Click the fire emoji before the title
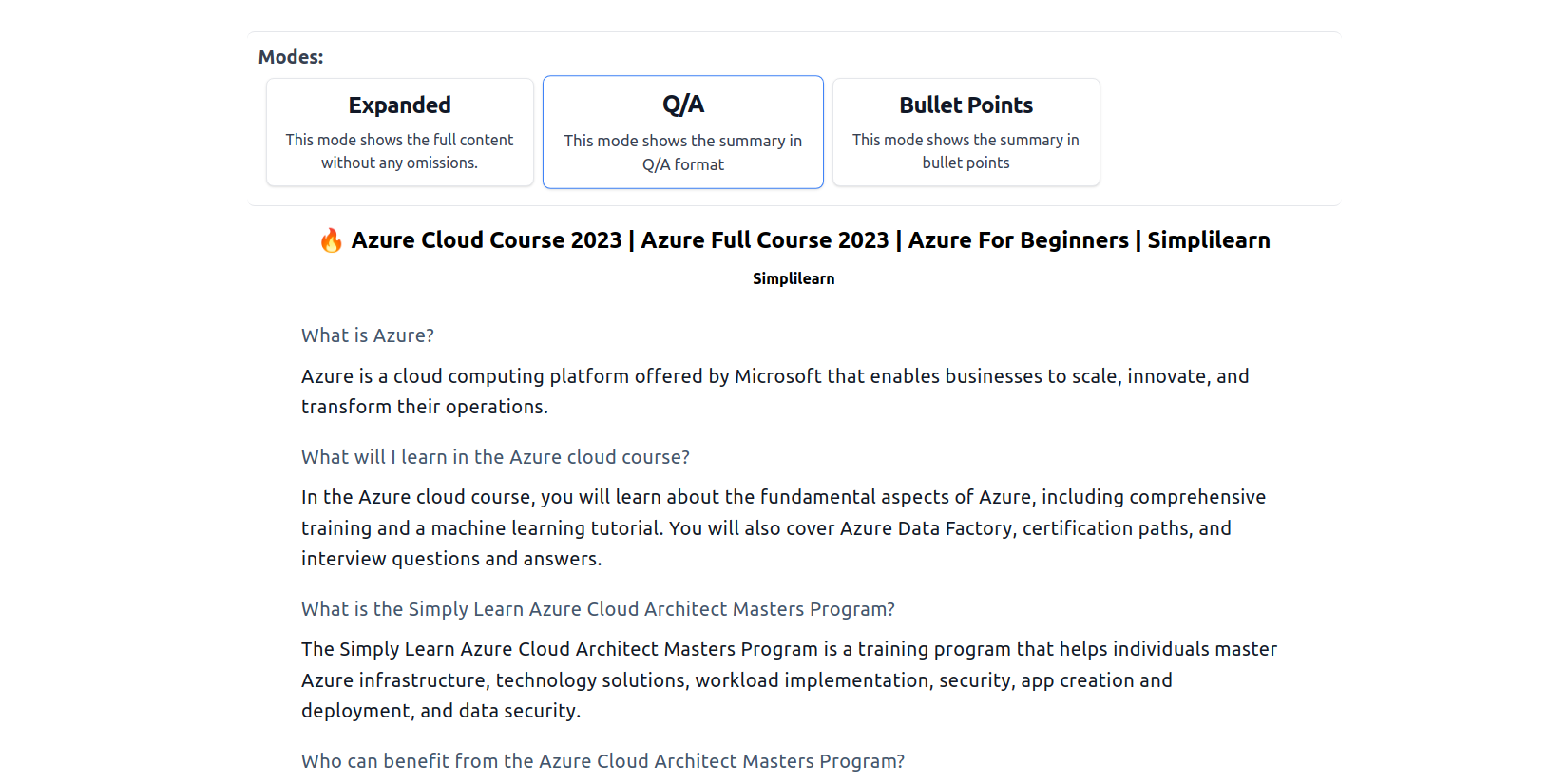Image resolution: width=1568 pixels, height=784 pixels. coord(331,240)
